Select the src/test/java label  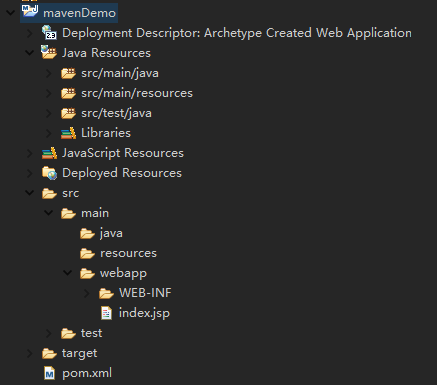coord(116,113)
